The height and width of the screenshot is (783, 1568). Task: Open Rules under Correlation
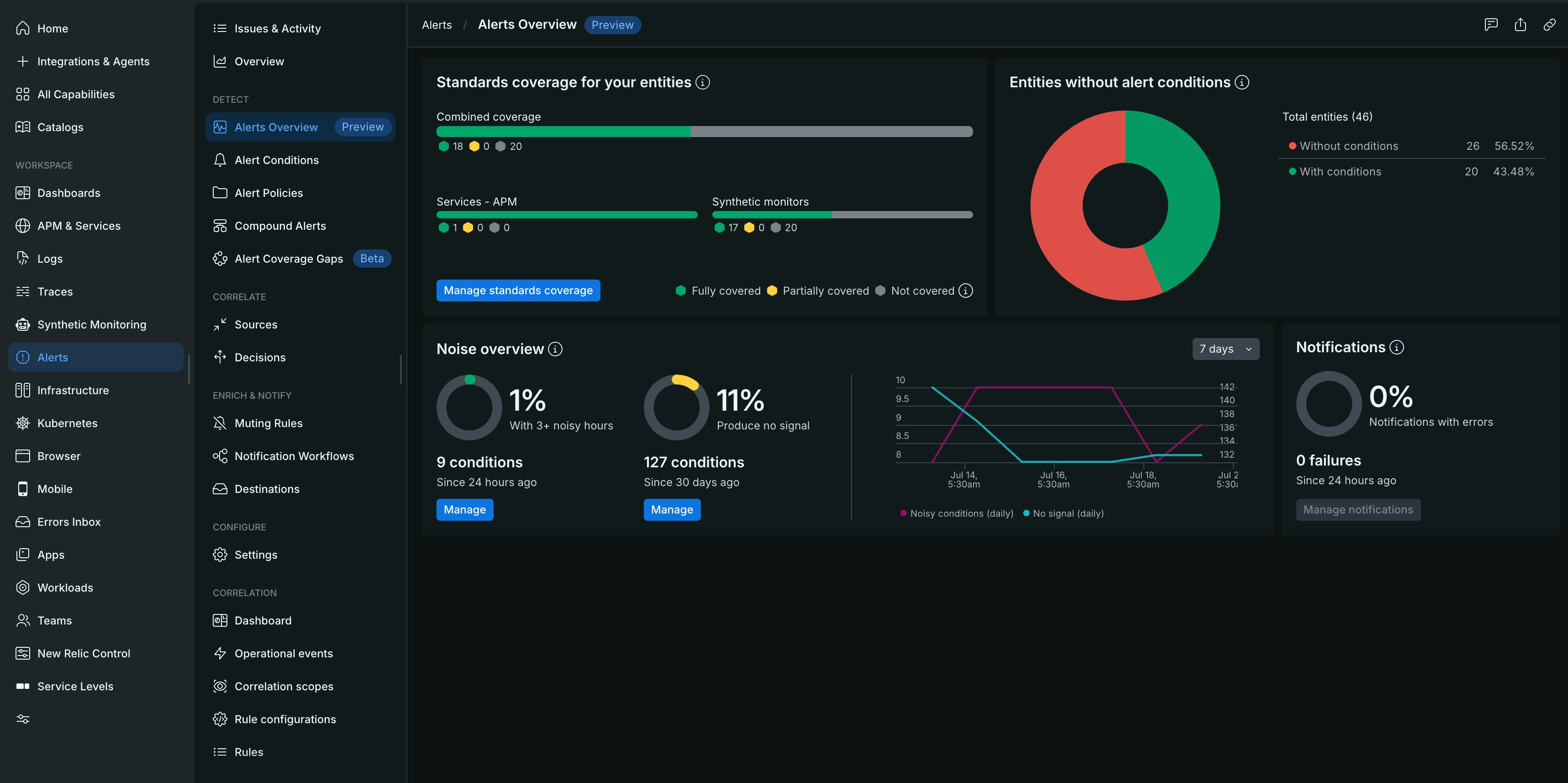pyautogui.click(x=300, y=751)
